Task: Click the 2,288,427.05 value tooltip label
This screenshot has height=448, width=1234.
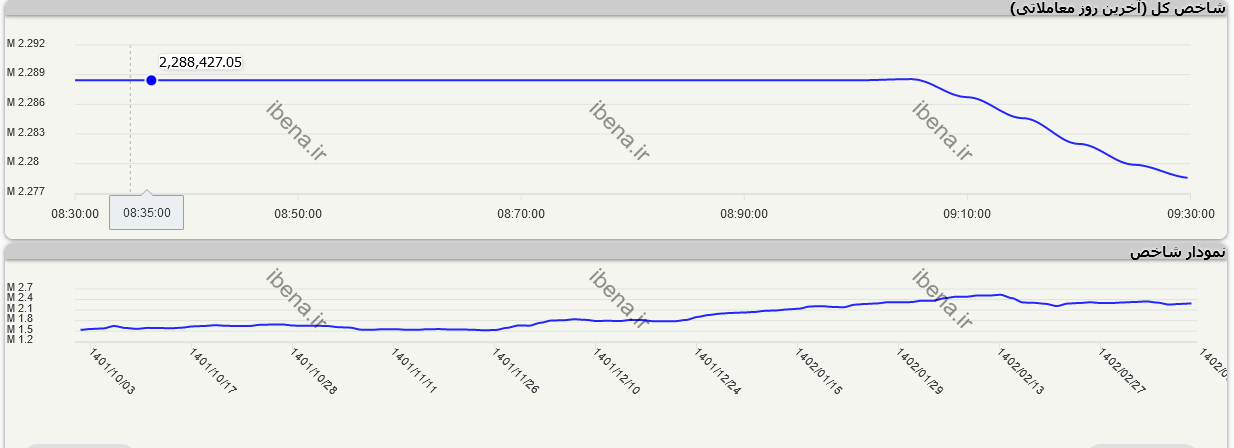Action: pyautogui.click(x=200, y=62)
